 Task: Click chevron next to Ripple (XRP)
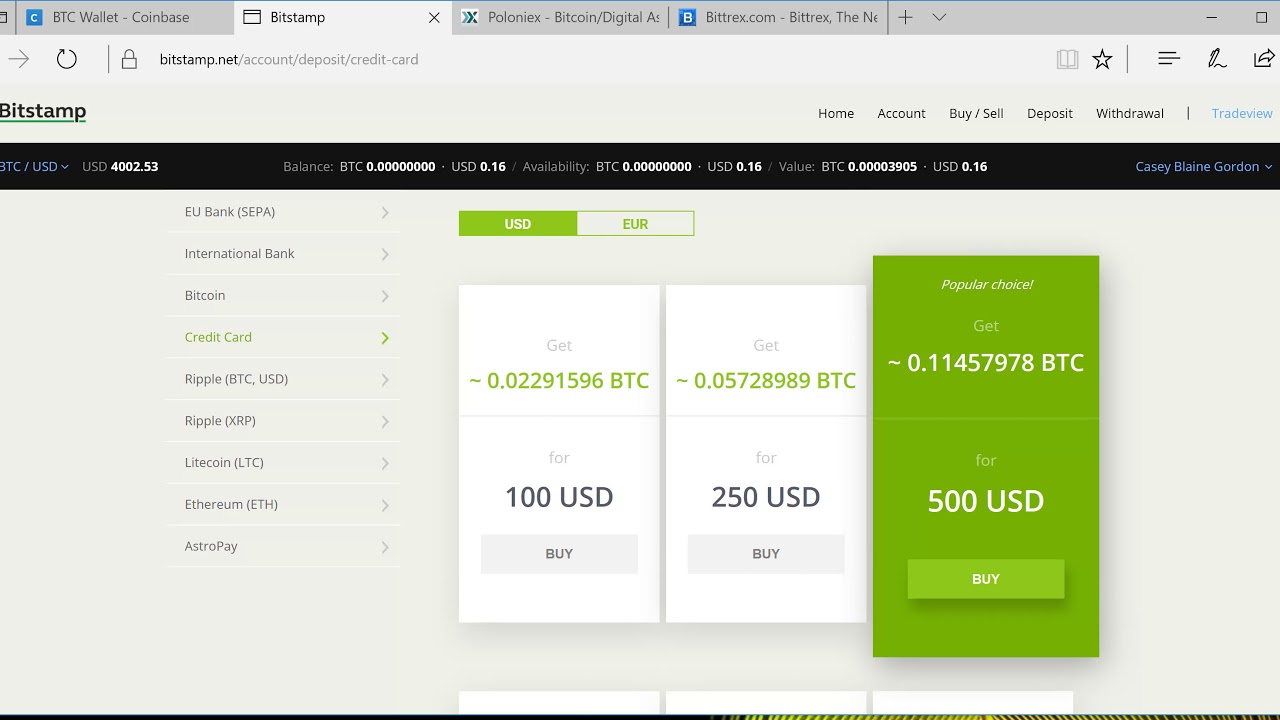385,422
